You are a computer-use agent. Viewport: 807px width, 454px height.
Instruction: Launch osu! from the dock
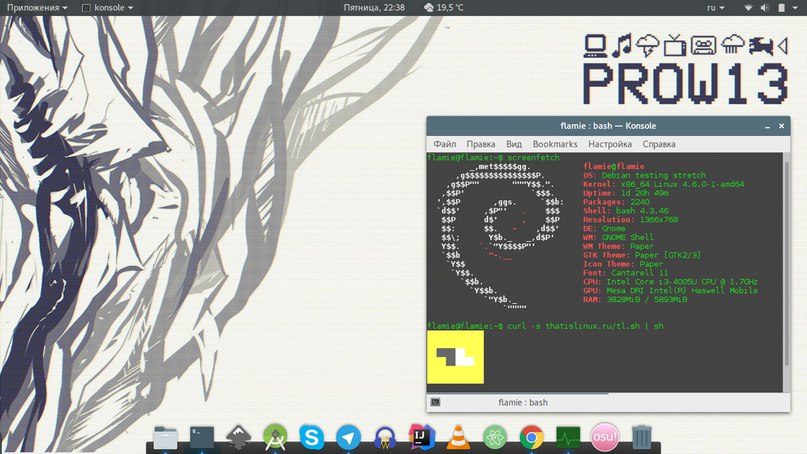point(605,437)
